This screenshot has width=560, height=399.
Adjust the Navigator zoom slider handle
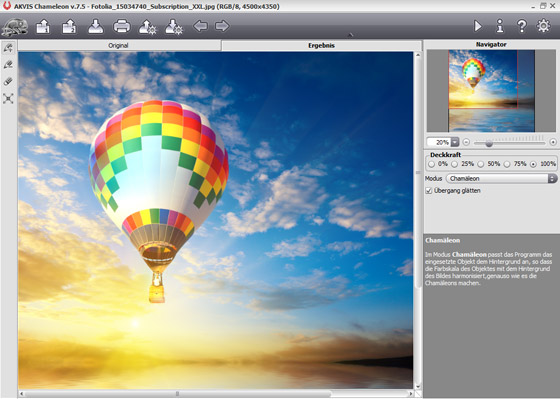click(x=489, y=143)
